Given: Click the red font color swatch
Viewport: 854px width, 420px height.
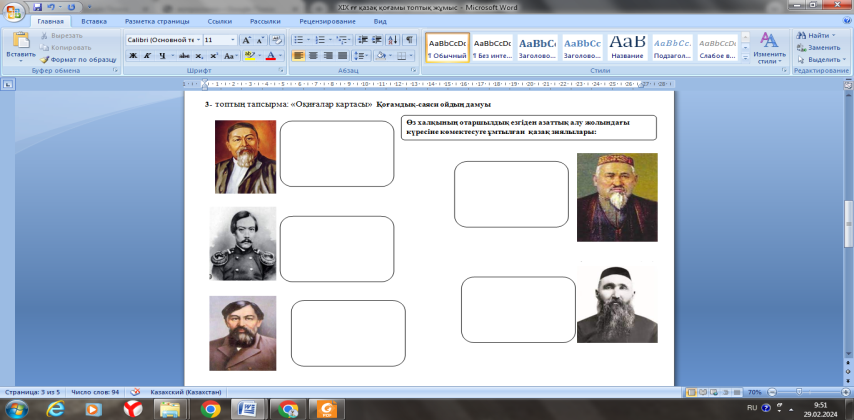Looking at the screenshot, I should coord(271,57).
